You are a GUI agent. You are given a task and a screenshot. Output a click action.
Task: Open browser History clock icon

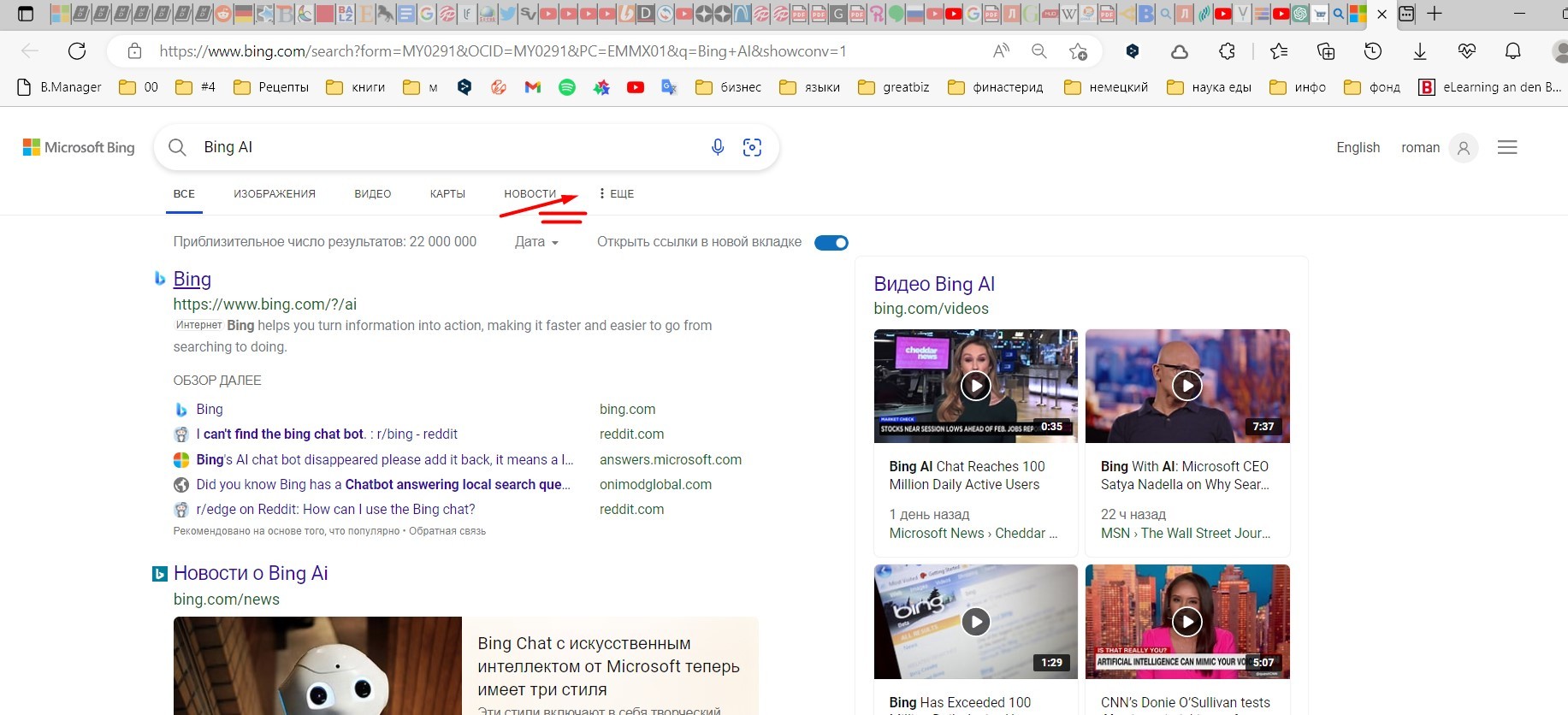click(x=1373, y=51)
